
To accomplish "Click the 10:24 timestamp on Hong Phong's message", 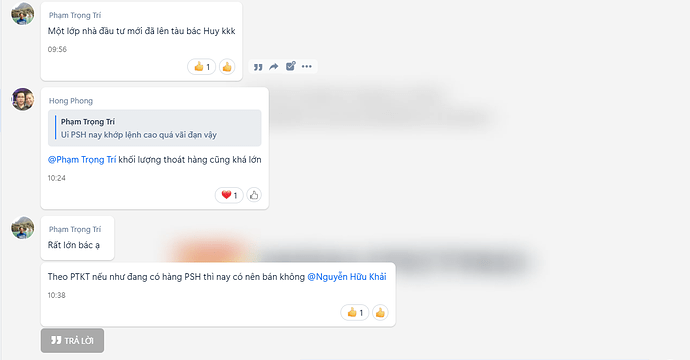I will tap(57, 178).
